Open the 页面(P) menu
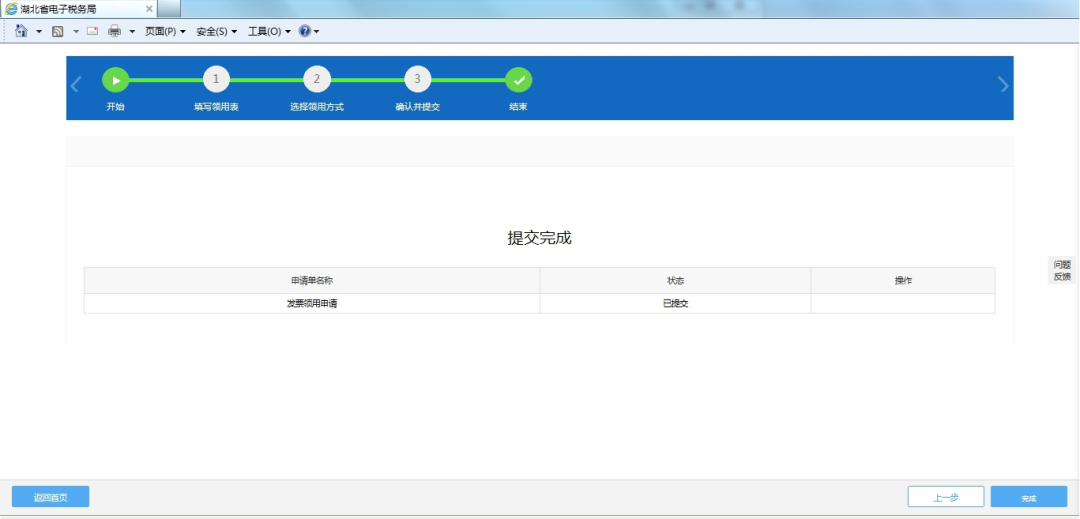Viewport: 1080px width, 519px height. pyautogui.click(x=165, y=32)
